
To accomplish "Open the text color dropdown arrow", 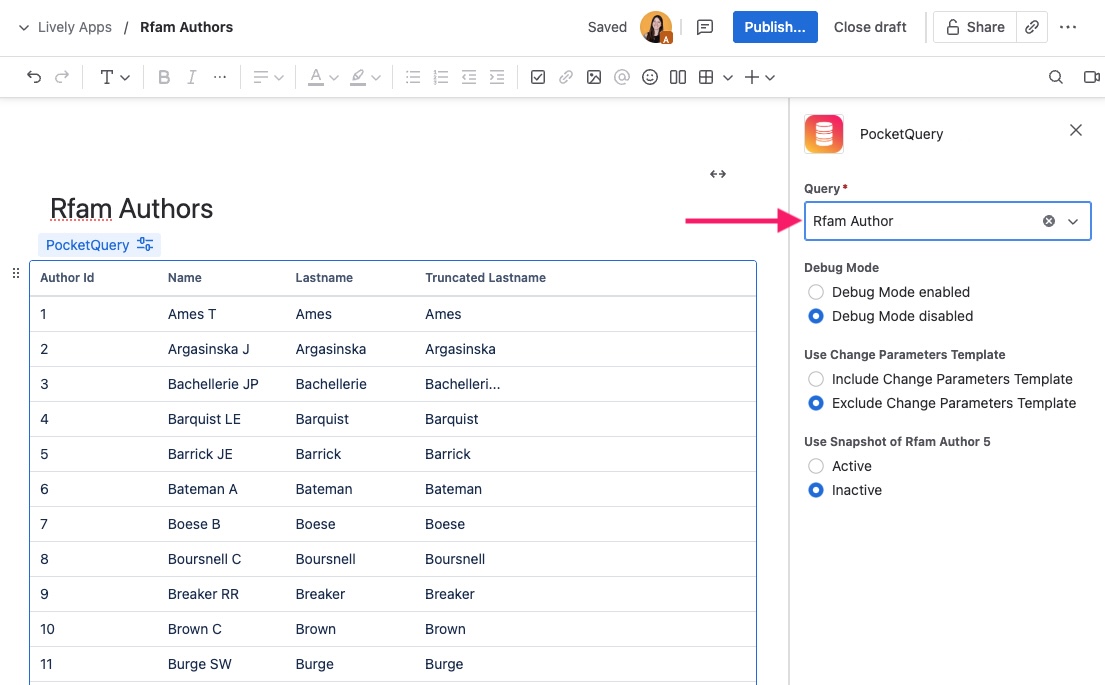I will click(334, 78).
